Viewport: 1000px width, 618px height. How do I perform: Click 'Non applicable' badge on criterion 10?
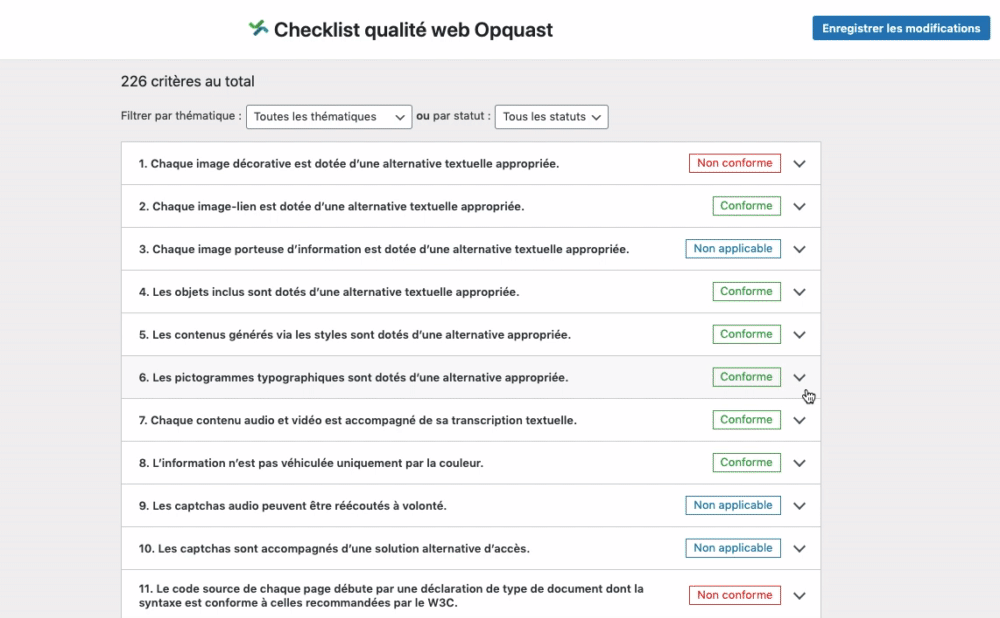point(733,548)
